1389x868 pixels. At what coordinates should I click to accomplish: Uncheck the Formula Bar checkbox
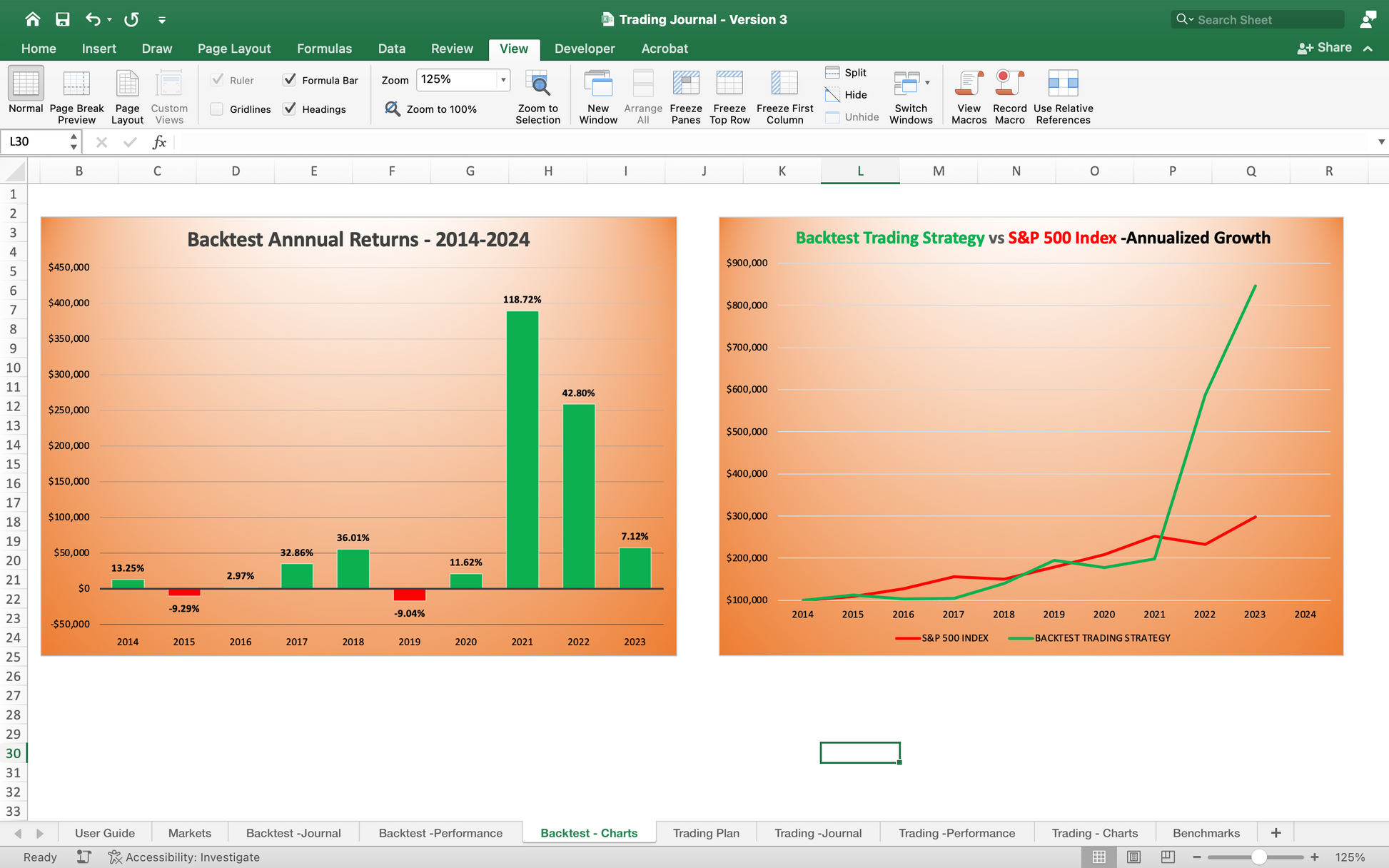pos(290,80)
